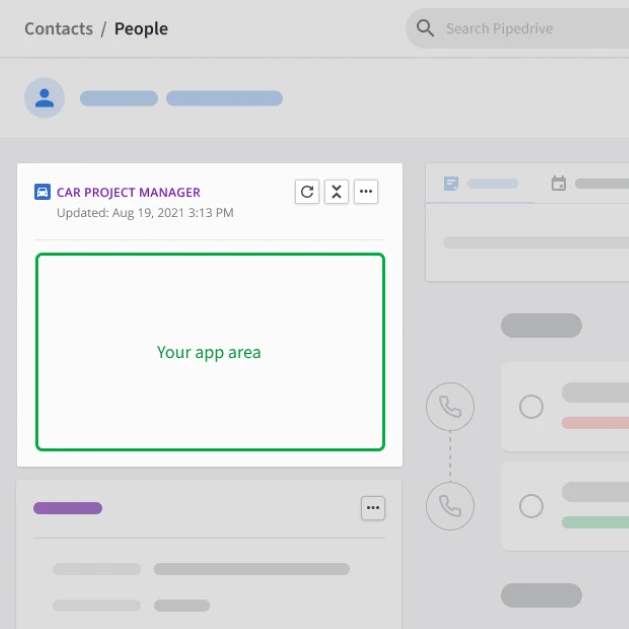Click the blue car app icon

click(x=43, y=192)
